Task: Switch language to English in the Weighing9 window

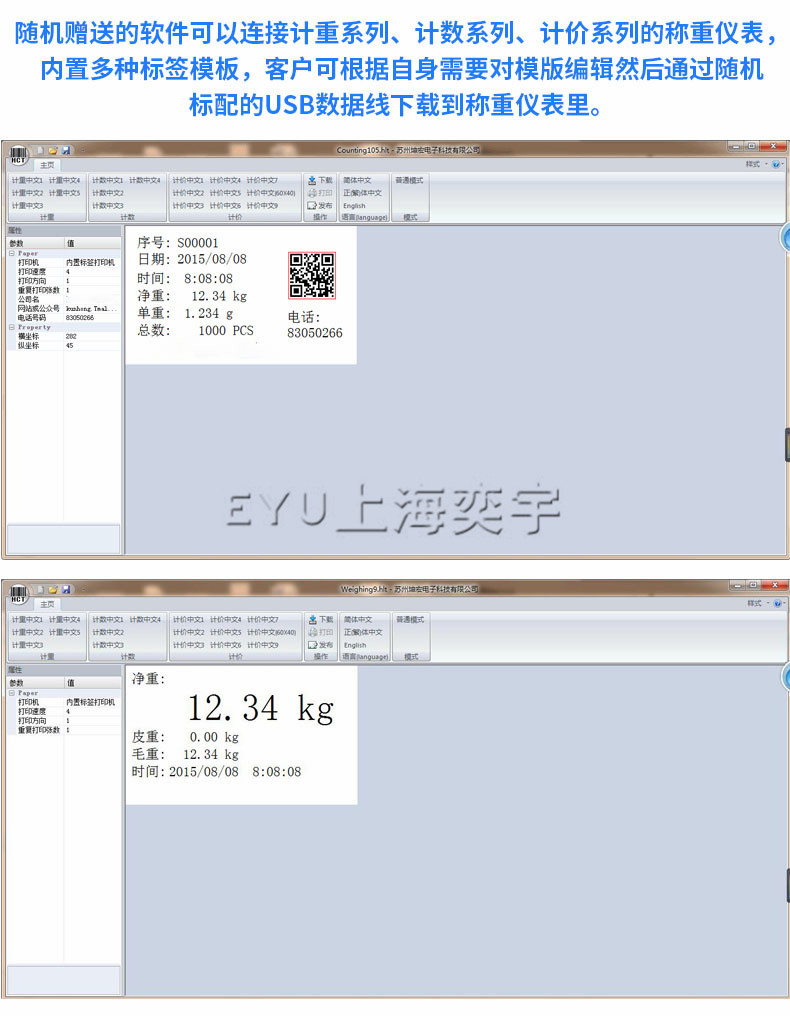Action: (x=355, y=645)
